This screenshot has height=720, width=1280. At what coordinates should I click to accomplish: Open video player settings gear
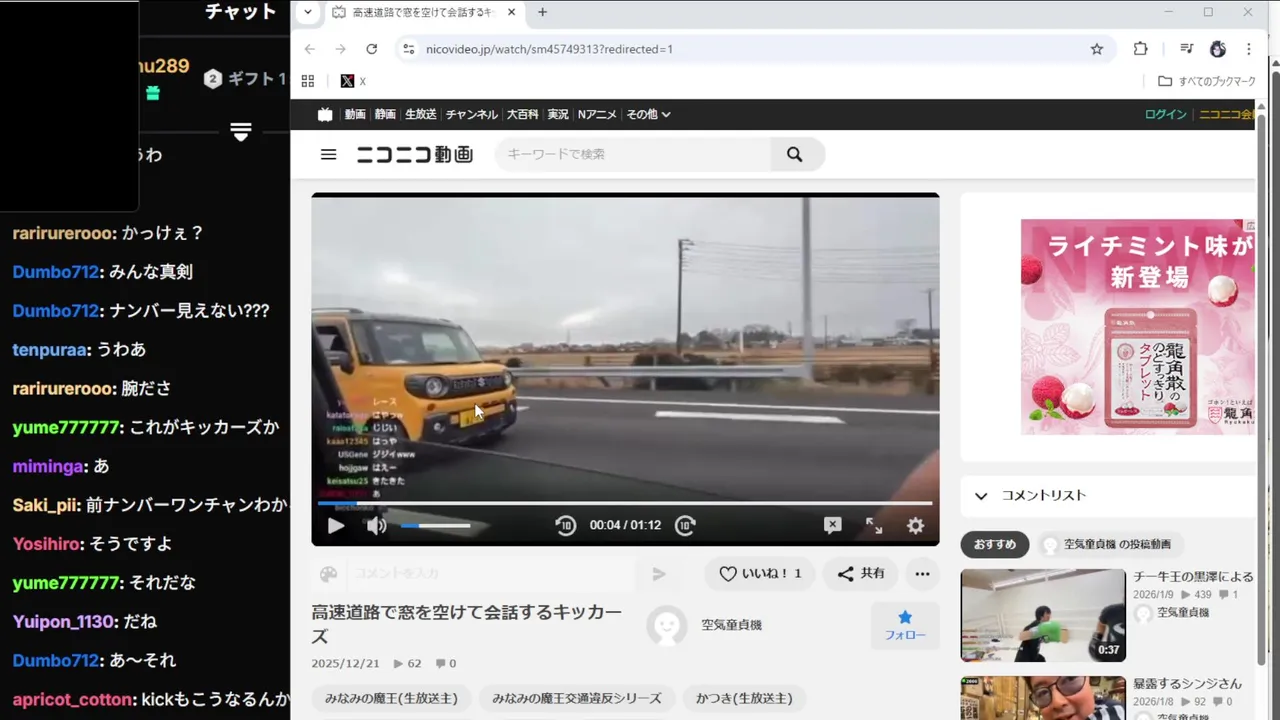click(x=915, y=525)
